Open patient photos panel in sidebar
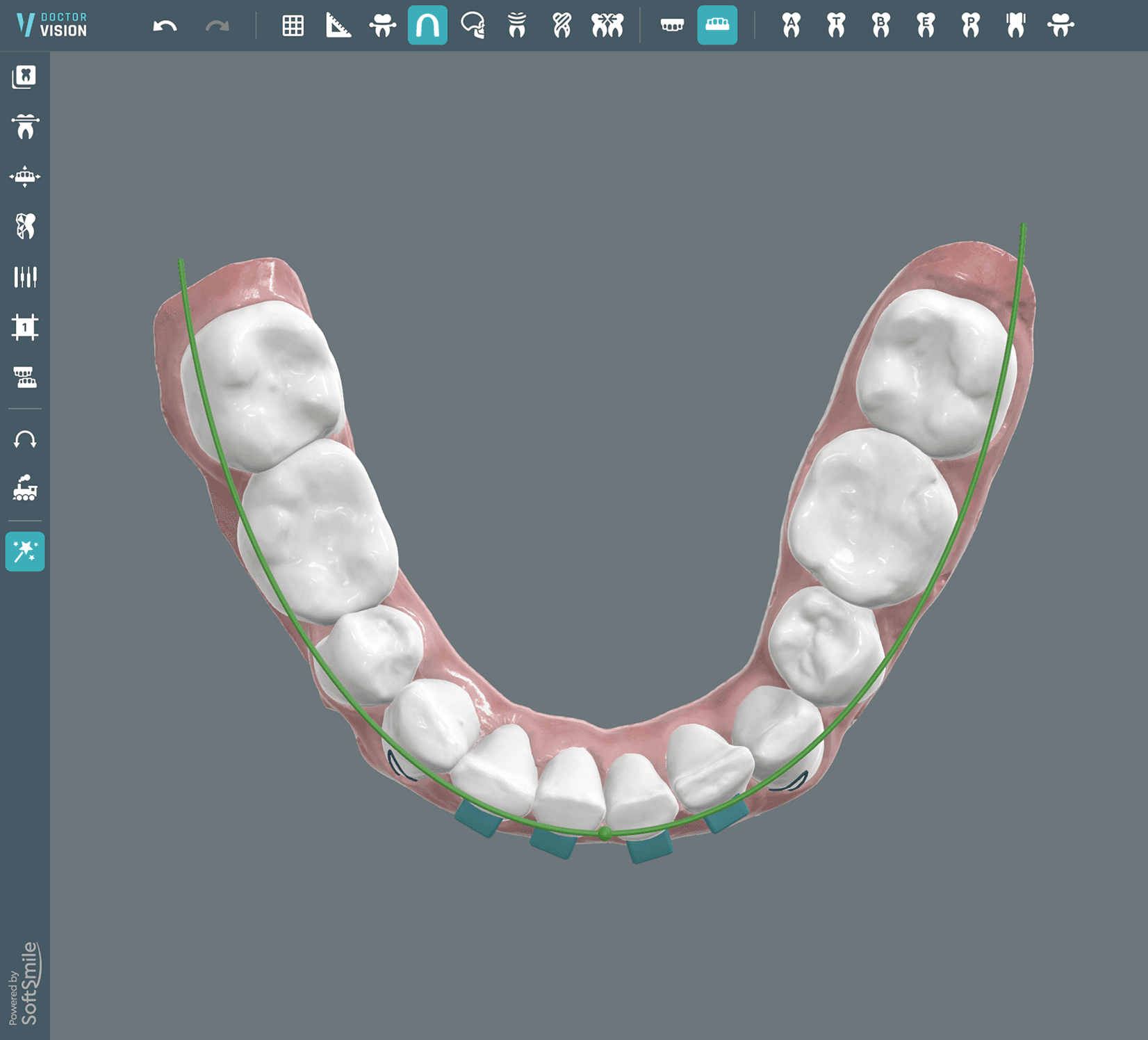This screenshot has width=1148, height=1040. click(x=25, y=77)
